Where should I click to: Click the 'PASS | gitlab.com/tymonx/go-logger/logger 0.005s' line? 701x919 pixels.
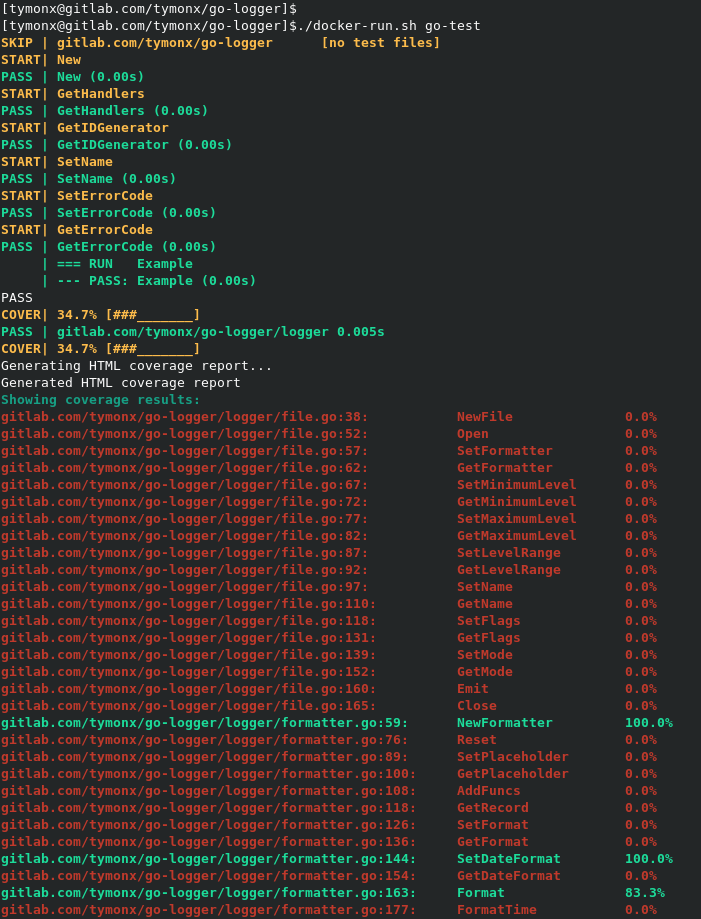click(x=193, y=332)
